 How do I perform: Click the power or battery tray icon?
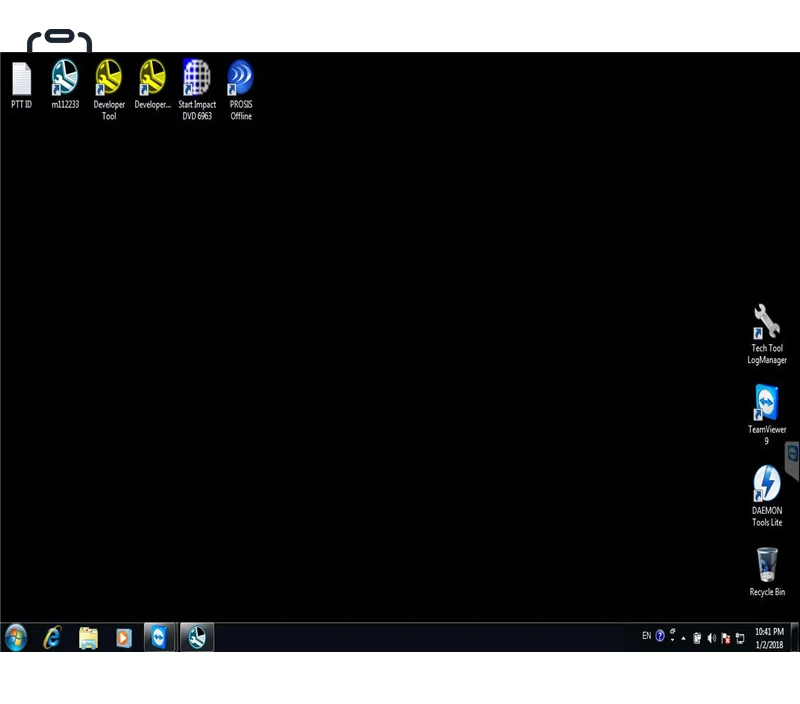click(x=697, y=638)
